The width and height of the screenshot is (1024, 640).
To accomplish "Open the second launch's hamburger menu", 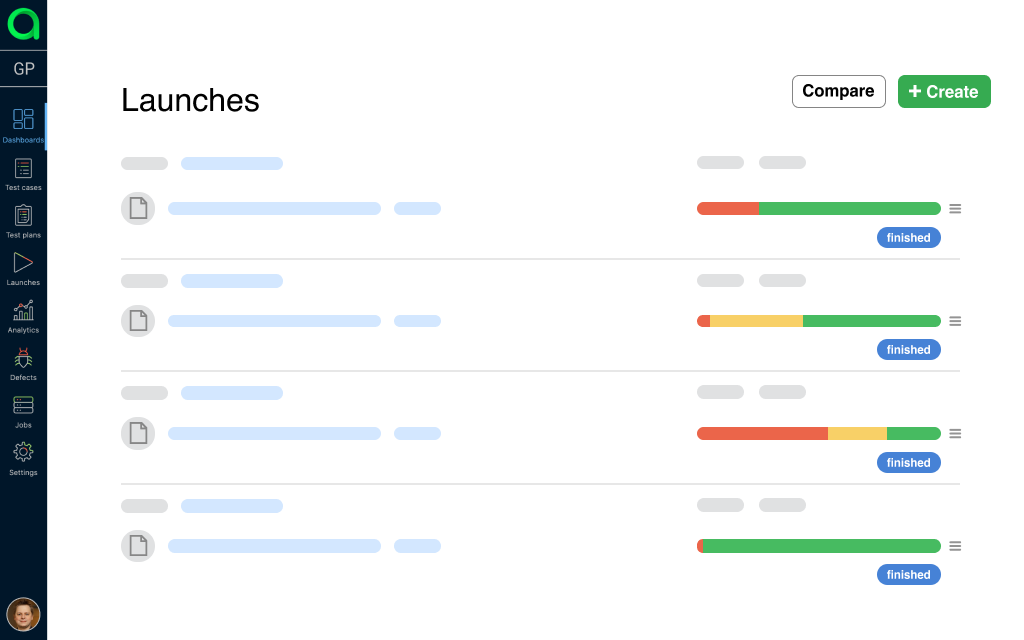I will pos(955,321).
